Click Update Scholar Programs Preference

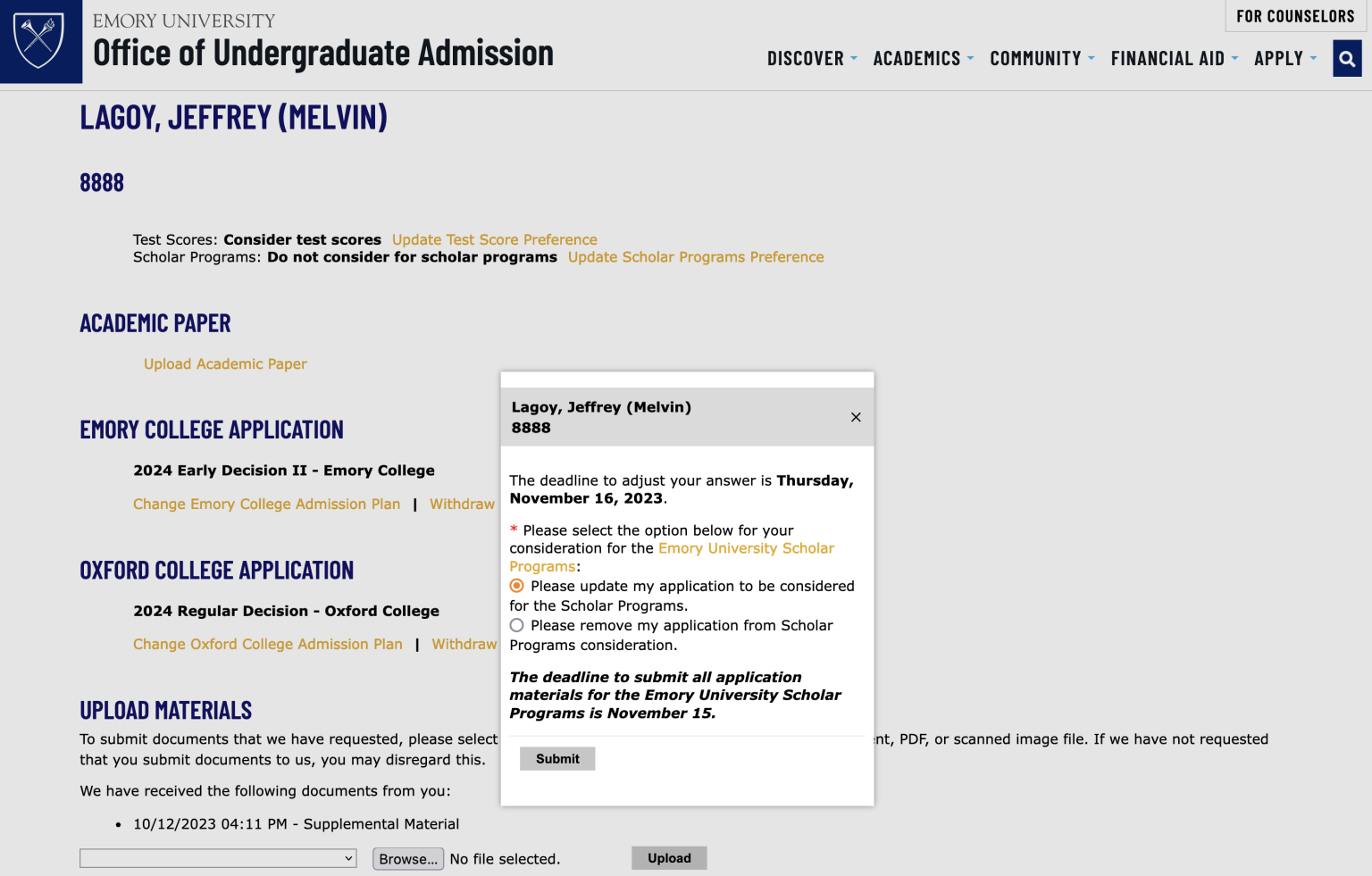click(x=696, y=257)
